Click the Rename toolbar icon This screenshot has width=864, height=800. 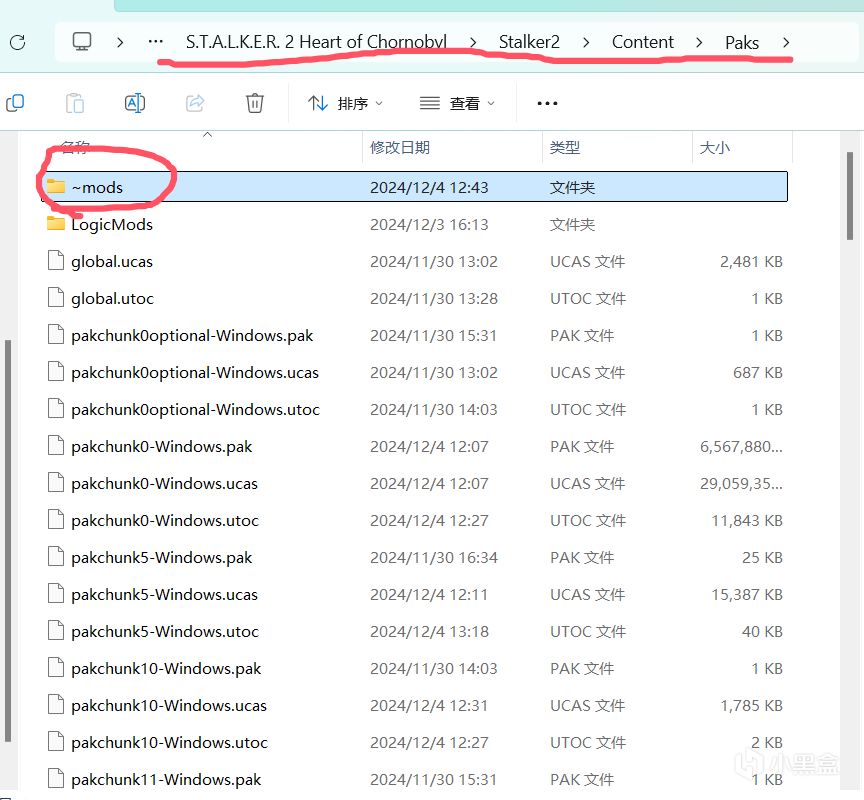[x=135, y=103]
